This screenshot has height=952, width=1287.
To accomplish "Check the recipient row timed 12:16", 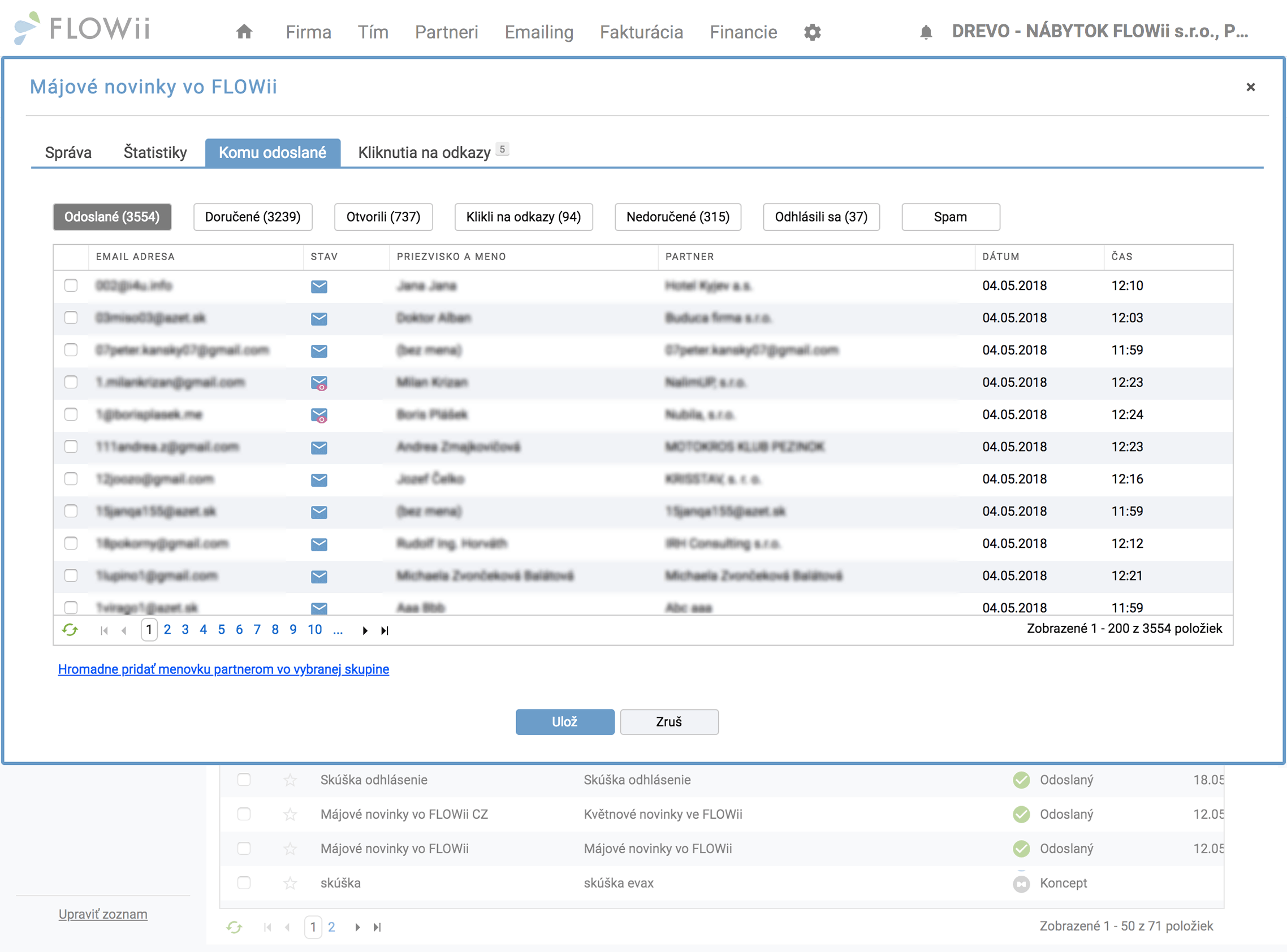I will 71,479.
